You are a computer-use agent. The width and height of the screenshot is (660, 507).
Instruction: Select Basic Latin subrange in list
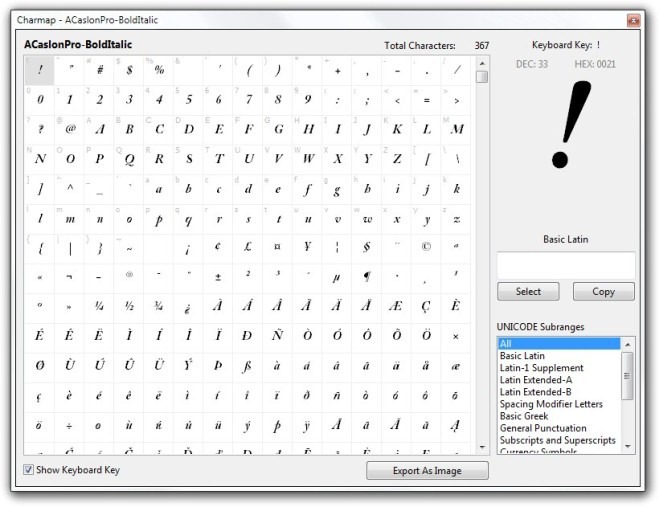point(559,356)
